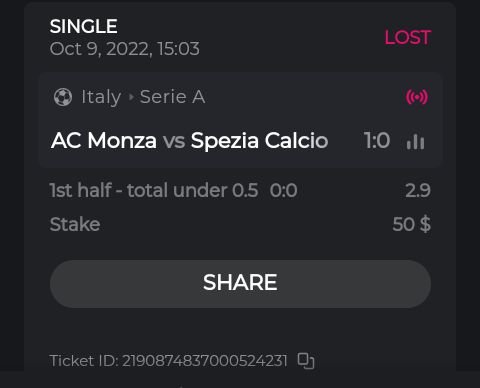Click the 50 $ stake amount
The width and height of the screenshot is (480, 388).
pos(412,224)
